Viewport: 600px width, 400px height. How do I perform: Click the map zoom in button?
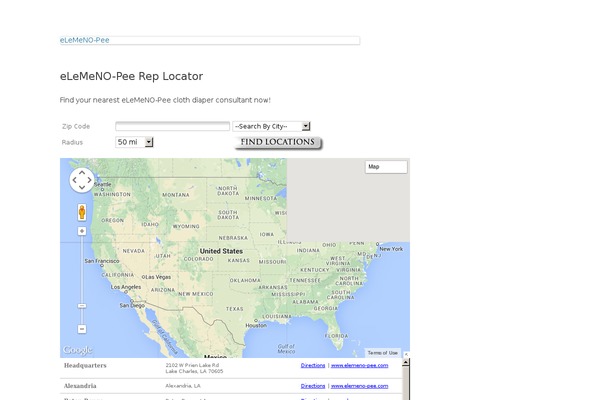82,231
